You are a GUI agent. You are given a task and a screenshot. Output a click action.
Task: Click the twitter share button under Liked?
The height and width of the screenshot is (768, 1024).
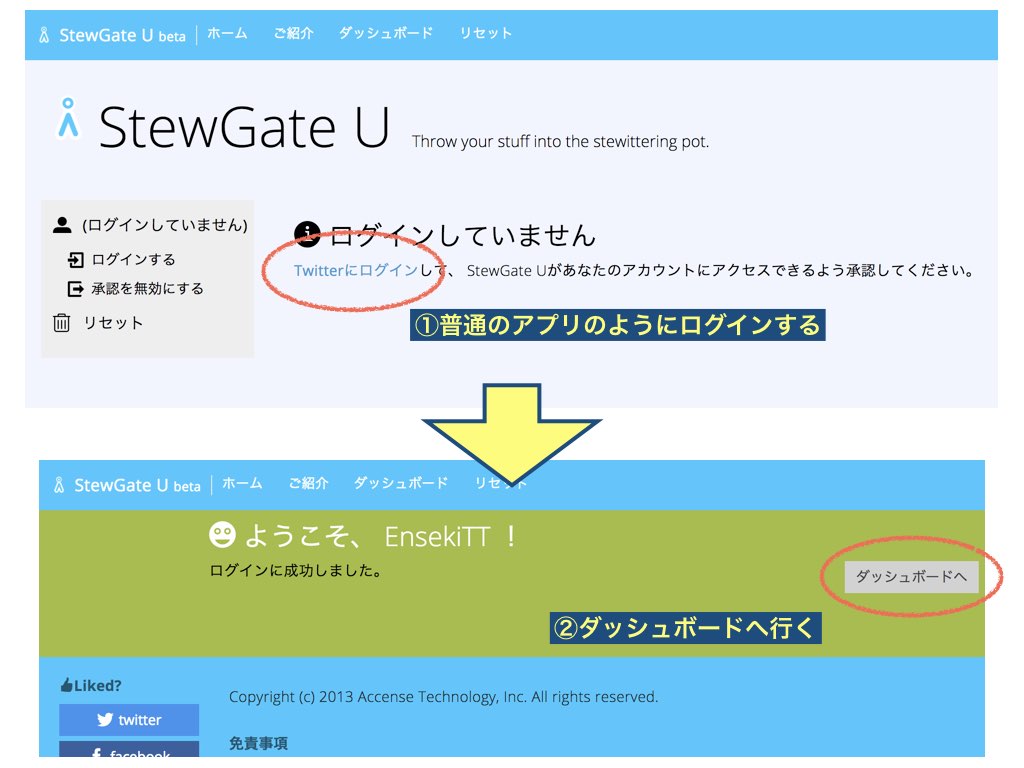(129, 720)
